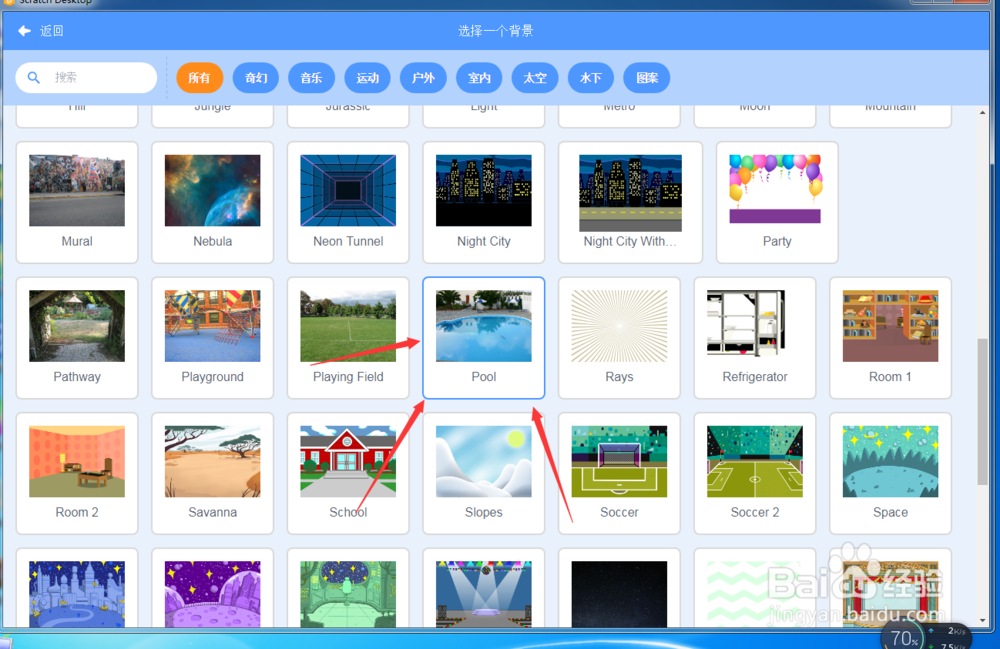Filter backdrops by 音乐 music
The height and width of the screenshot is (649, 1000).
tap(311, 78)
